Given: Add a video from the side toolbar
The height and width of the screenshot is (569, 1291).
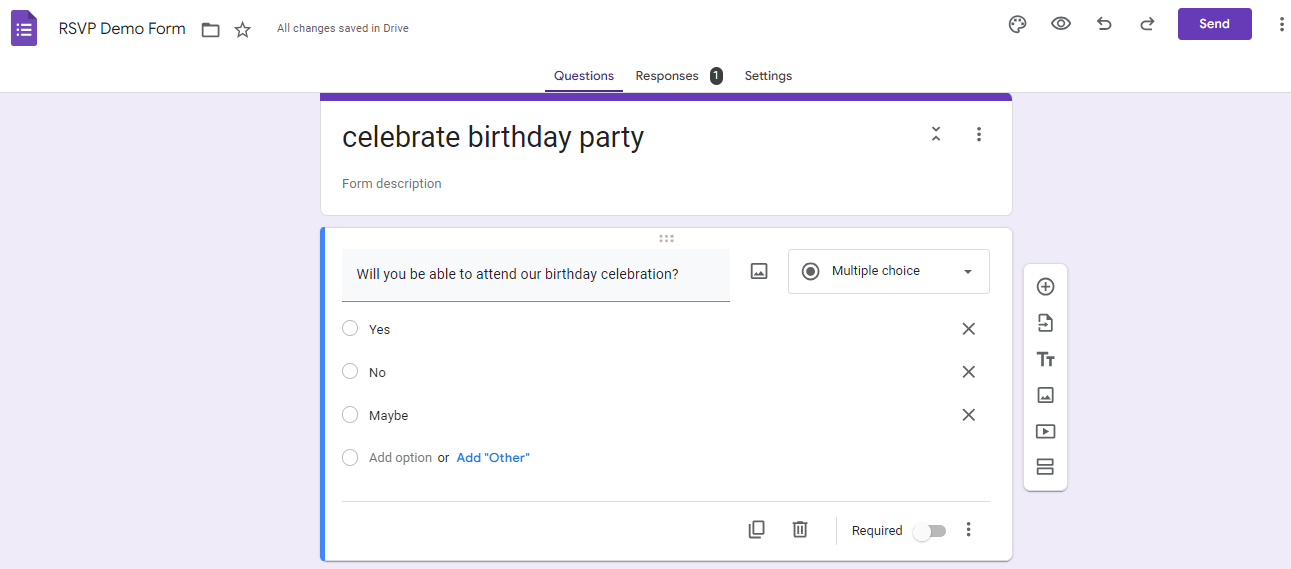Looking at the screenshot, I should (x=1045, y=431).
